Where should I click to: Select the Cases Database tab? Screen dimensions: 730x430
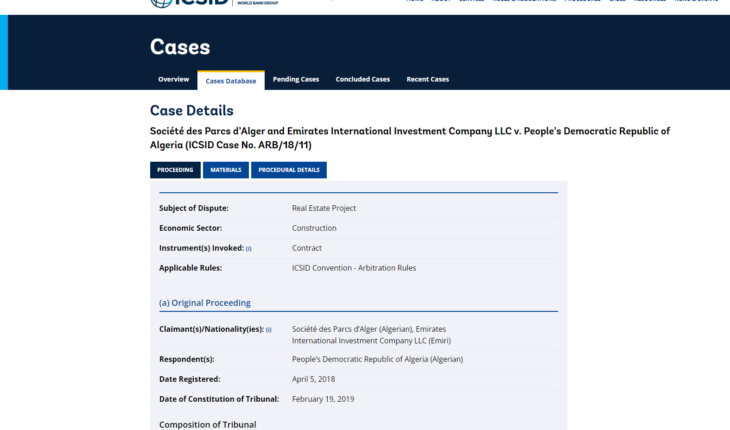tap(231, 81)
